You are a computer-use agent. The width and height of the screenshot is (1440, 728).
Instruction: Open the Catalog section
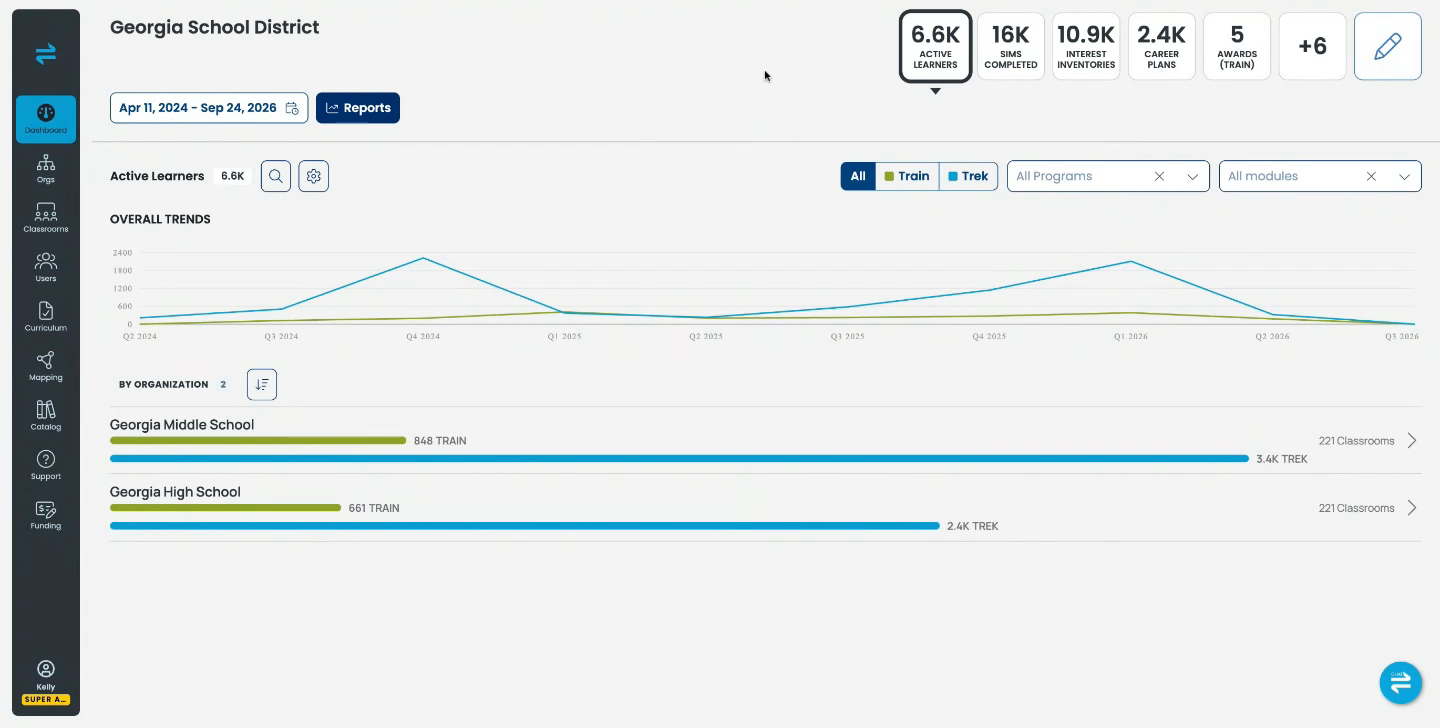click(46, 415)
